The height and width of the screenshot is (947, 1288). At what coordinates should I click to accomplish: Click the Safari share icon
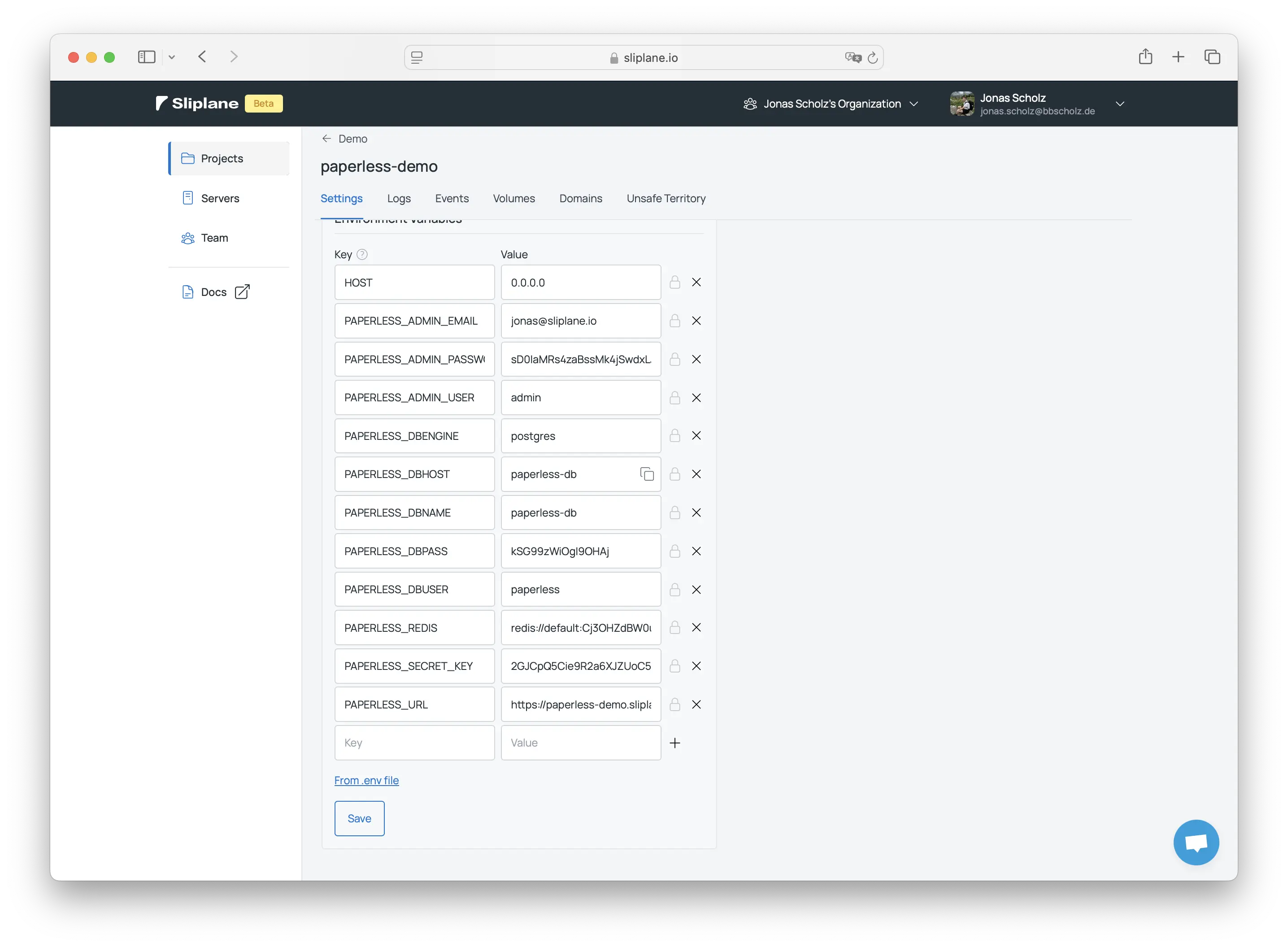tap(1145, 57)
